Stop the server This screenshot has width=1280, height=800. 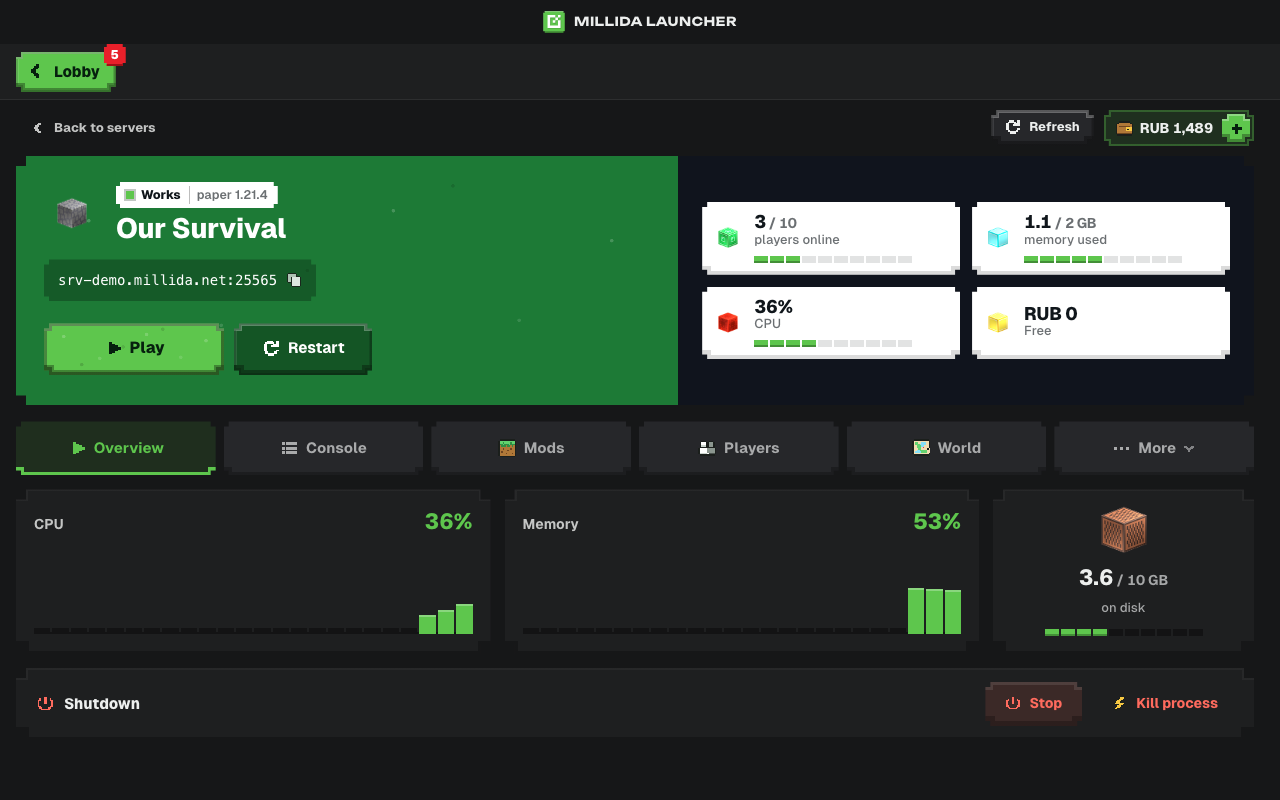[x=1034, y=703]
